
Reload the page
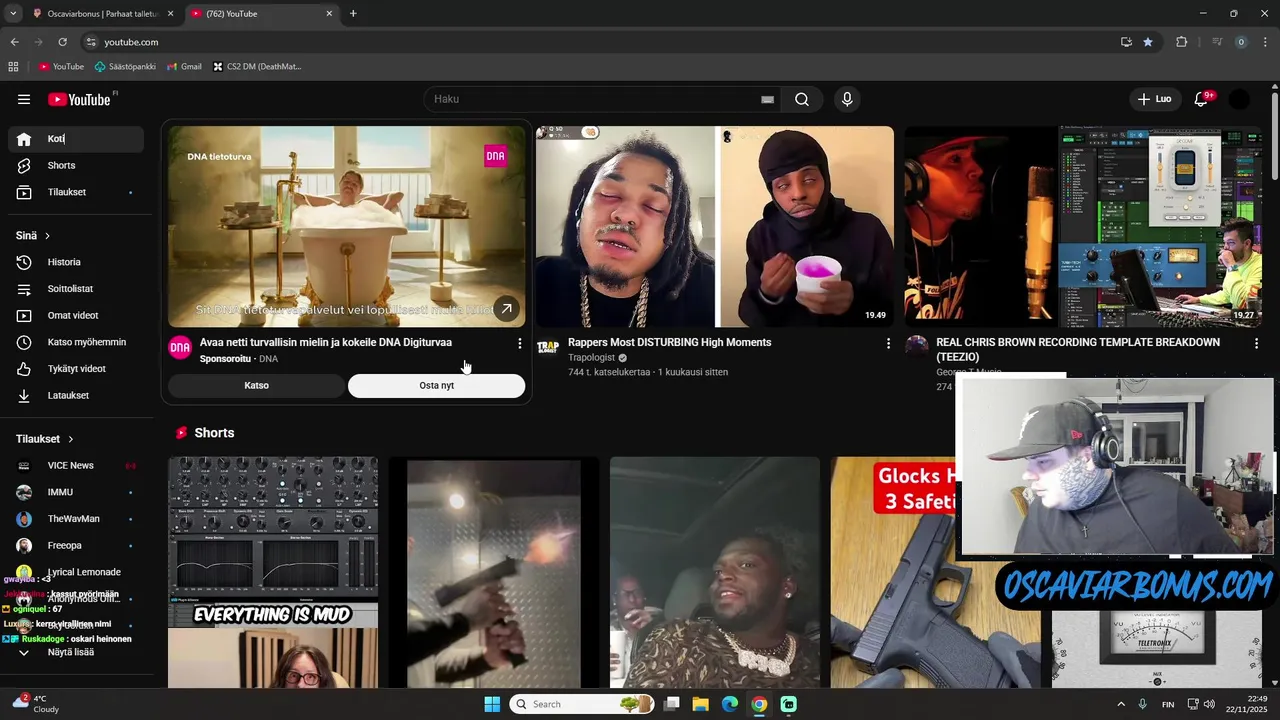pos(62,42)
